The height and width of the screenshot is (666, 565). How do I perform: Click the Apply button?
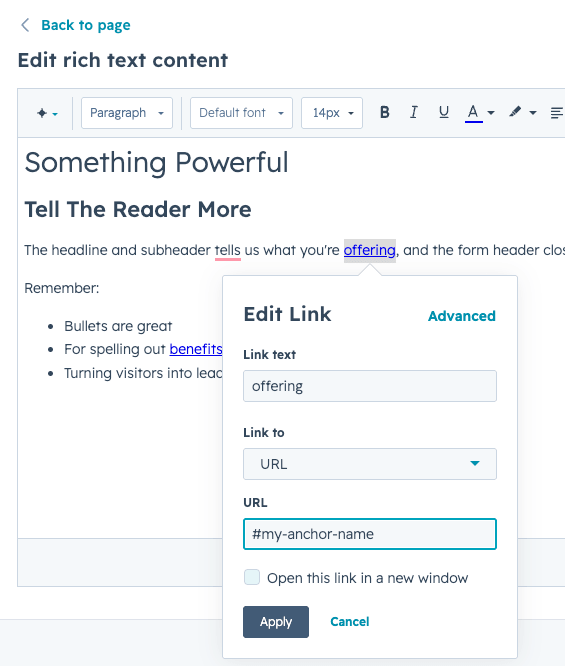tap(276, 621)
